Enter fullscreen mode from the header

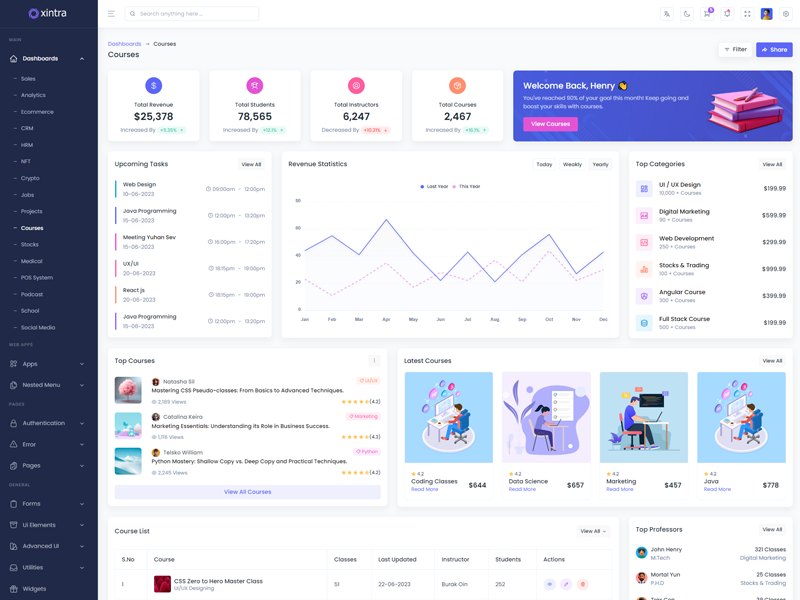(x=747, y=14)
